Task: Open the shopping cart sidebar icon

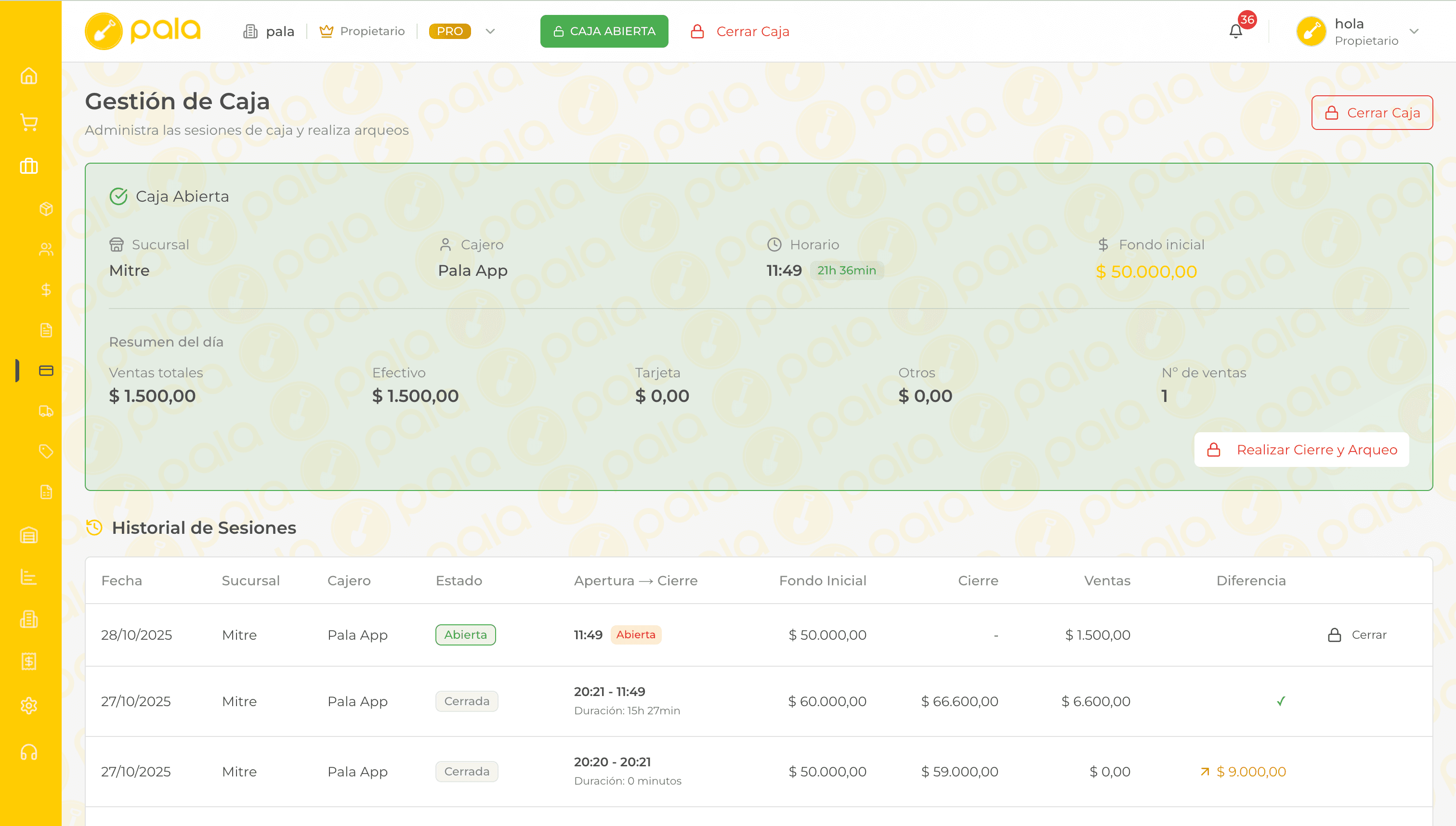Action: [x=29, y=122]
